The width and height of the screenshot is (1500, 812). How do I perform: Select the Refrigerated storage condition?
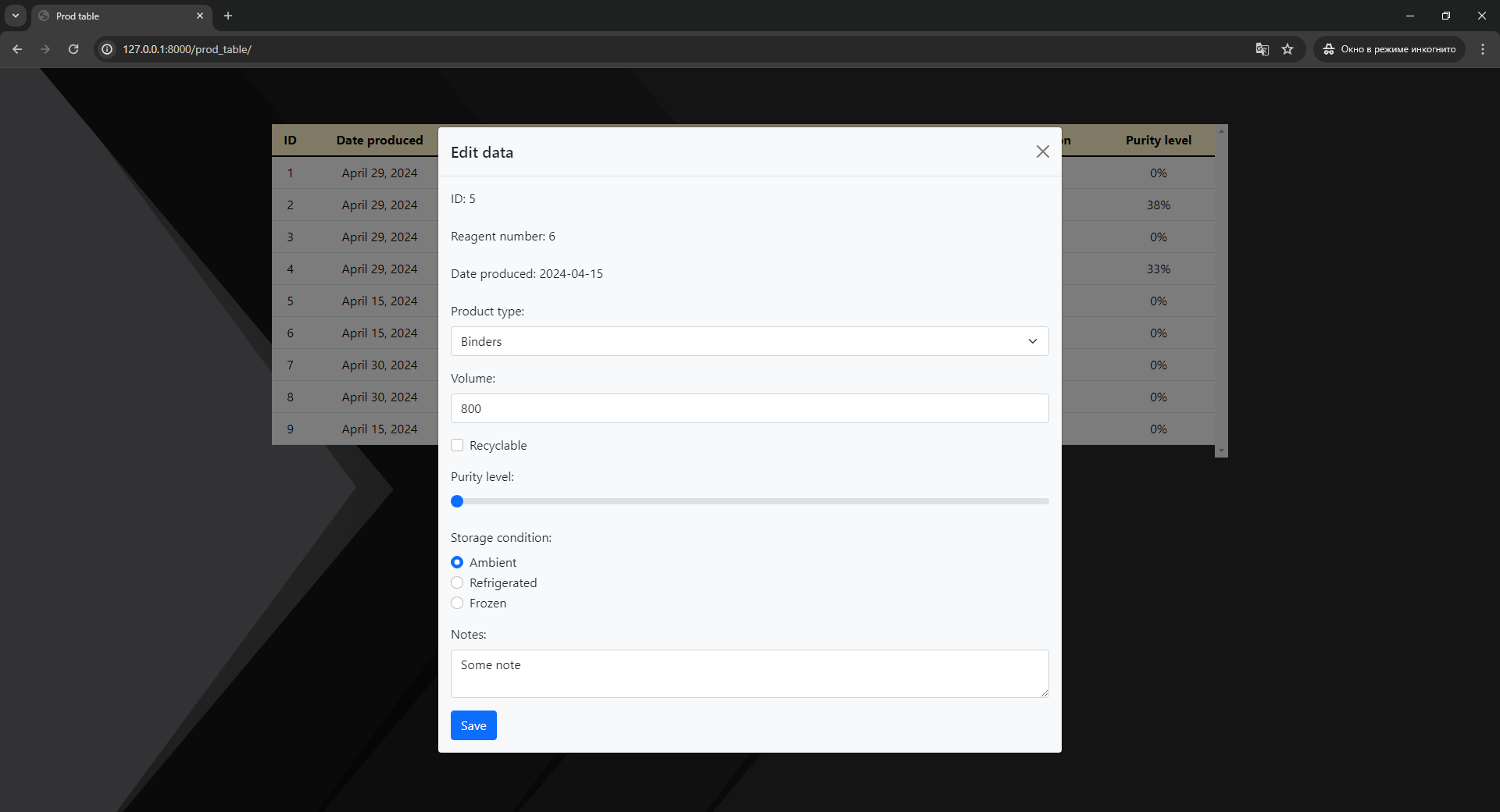coord(457,582)
